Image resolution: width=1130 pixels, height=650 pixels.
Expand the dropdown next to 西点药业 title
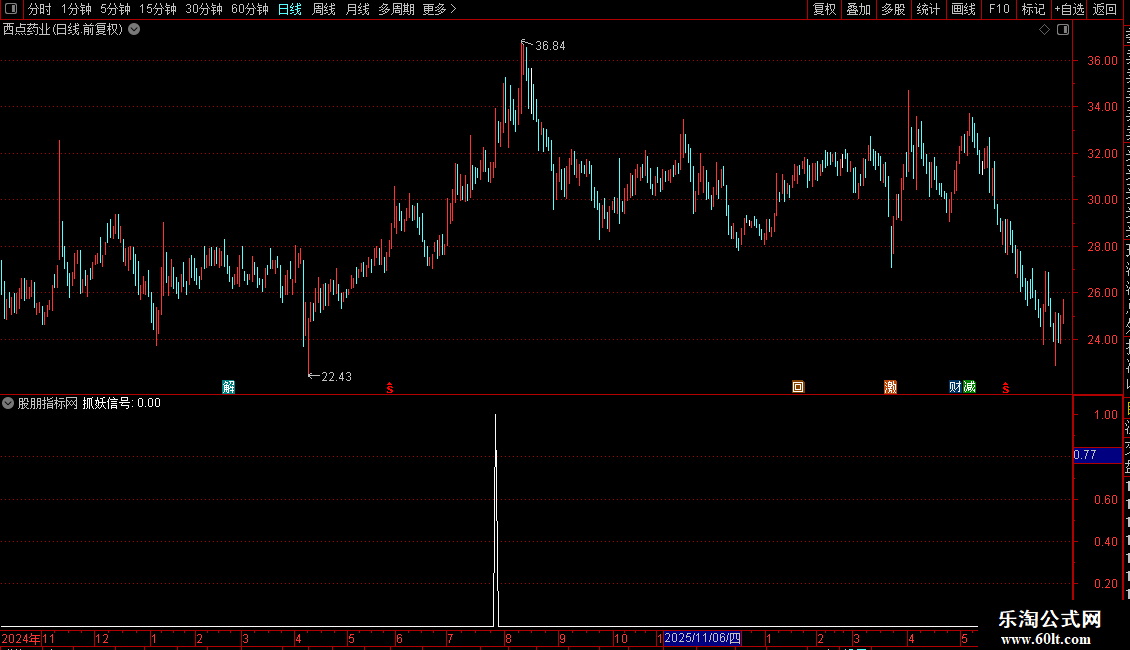click(134, 29)
